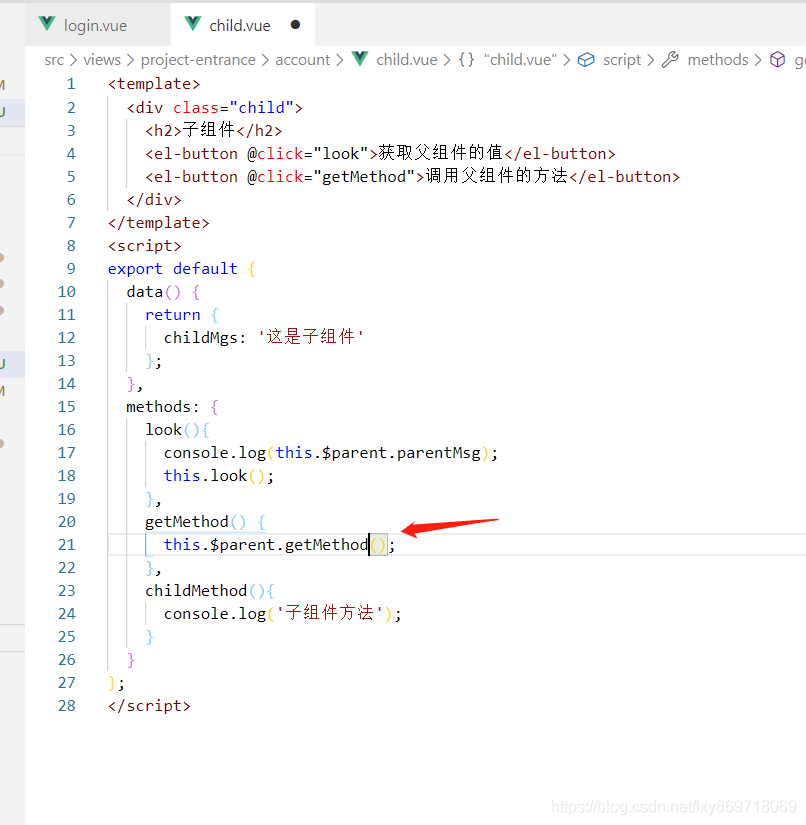
Task: Click the wrench icon before methods
Action: 670,59
